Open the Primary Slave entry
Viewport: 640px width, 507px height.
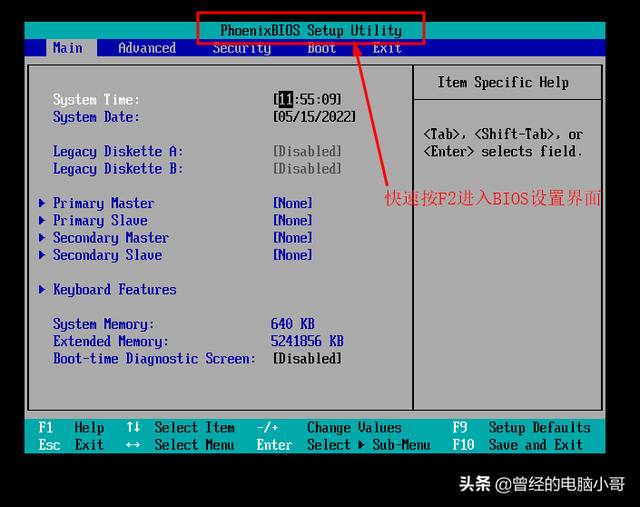click(x=100, y=220)
